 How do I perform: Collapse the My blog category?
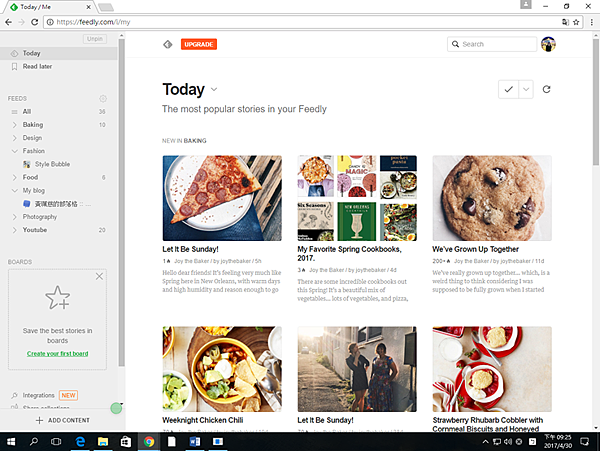click(x=15, y=190)
